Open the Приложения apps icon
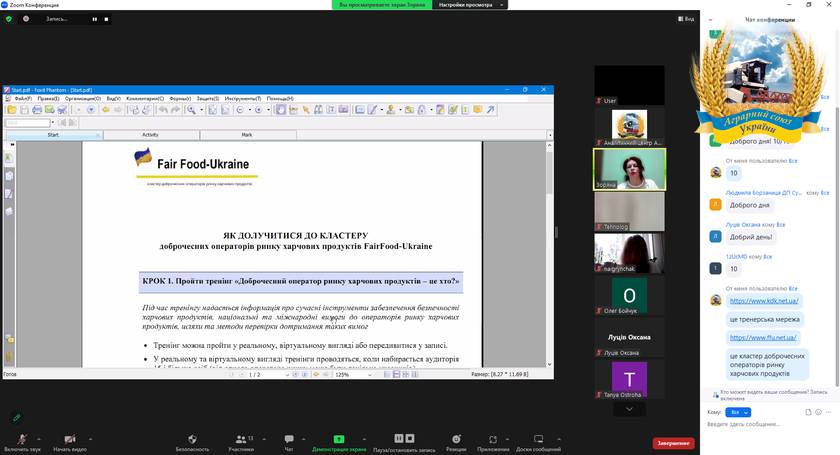 pos(493,442)
